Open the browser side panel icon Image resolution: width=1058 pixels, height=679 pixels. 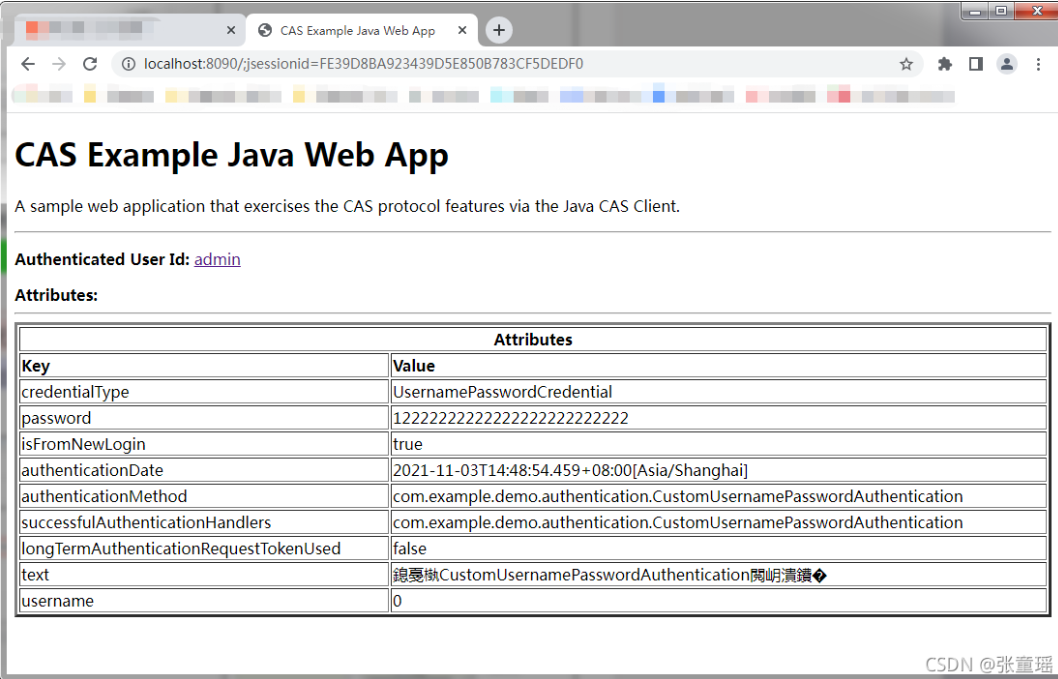pos(975,63)
